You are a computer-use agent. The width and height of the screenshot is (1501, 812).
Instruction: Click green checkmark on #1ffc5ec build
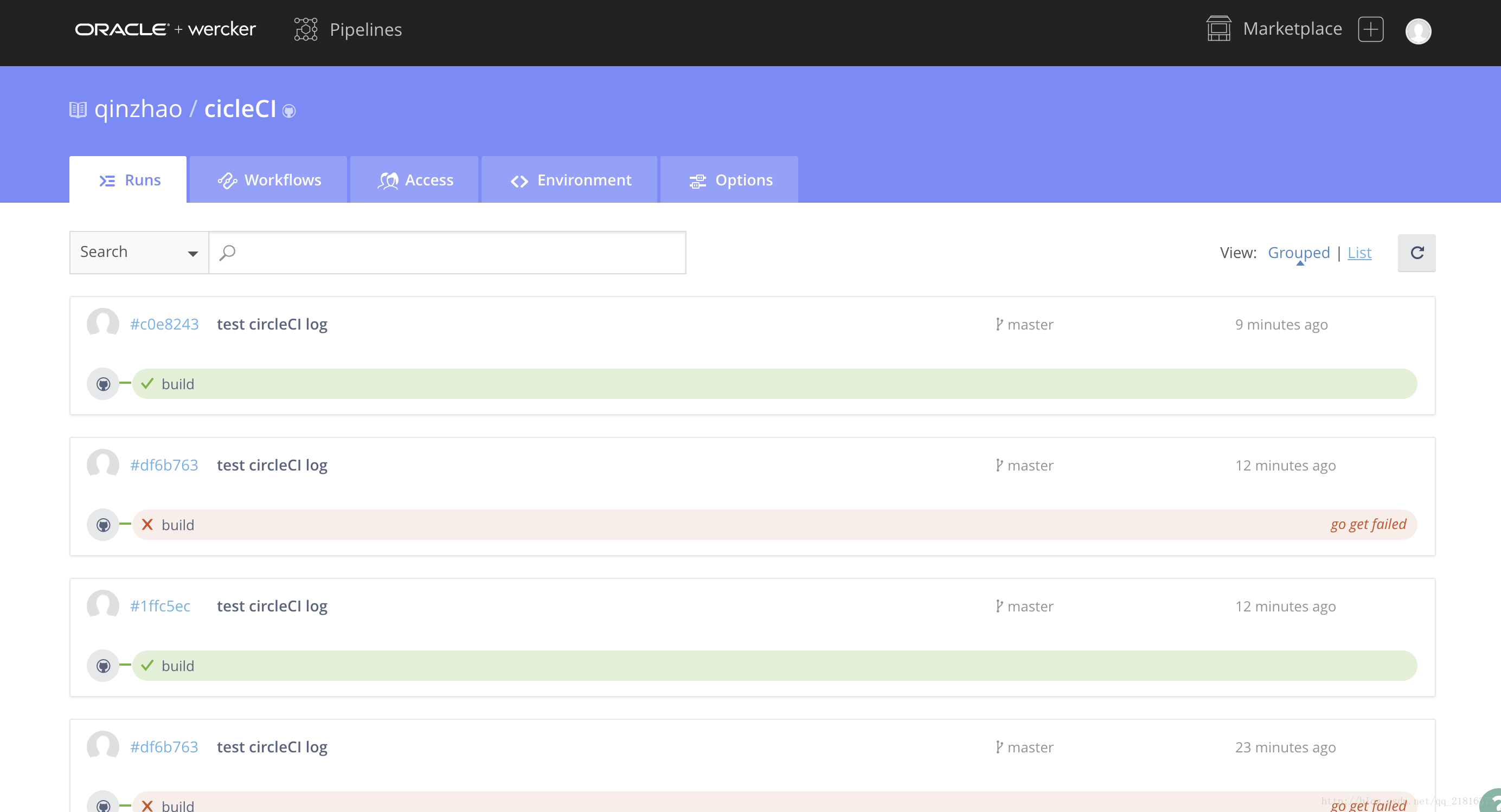pos(147,665)
